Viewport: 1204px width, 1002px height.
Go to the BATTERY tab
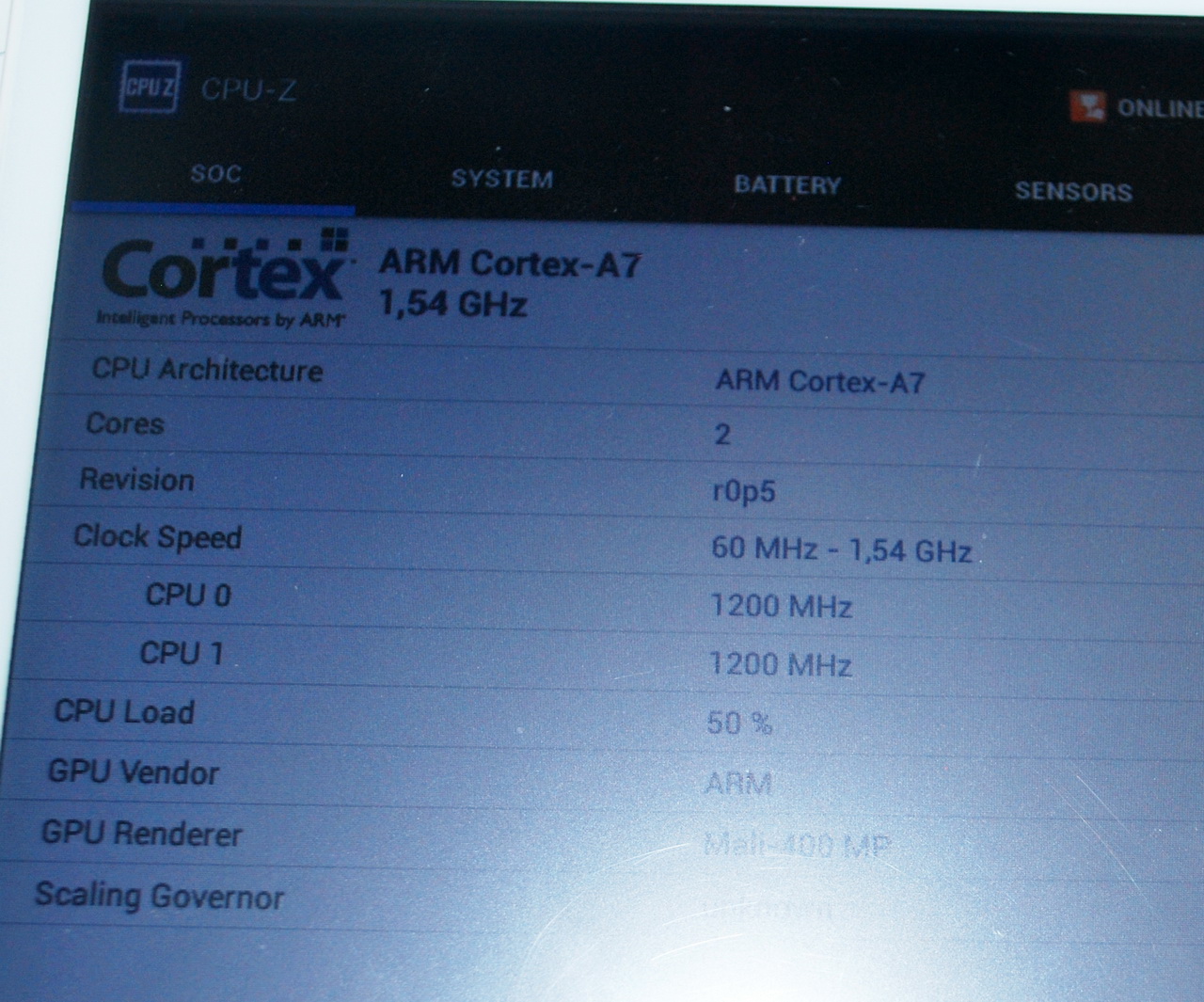pos(786,185)
